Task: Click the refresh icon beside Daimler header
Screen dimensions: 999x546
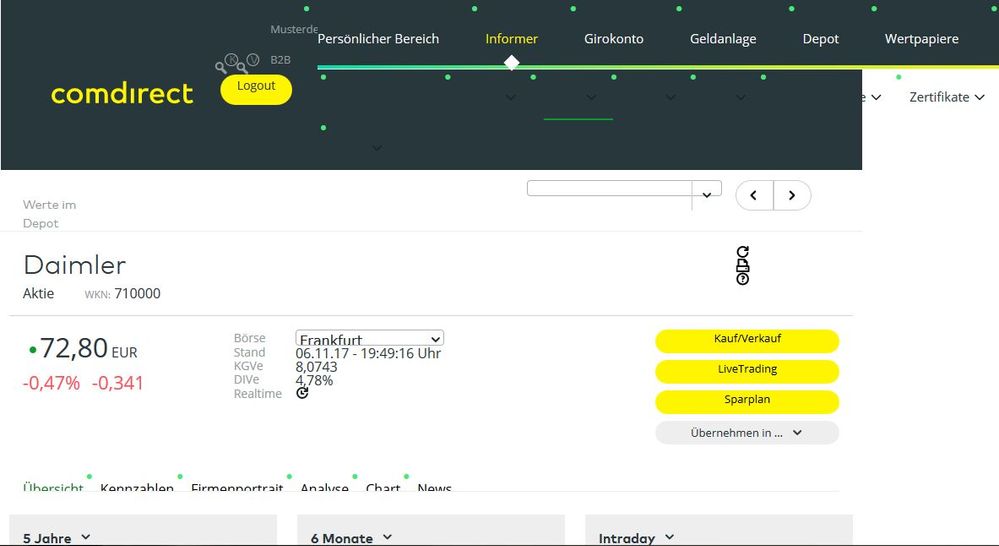Action: tap(742, 252)
